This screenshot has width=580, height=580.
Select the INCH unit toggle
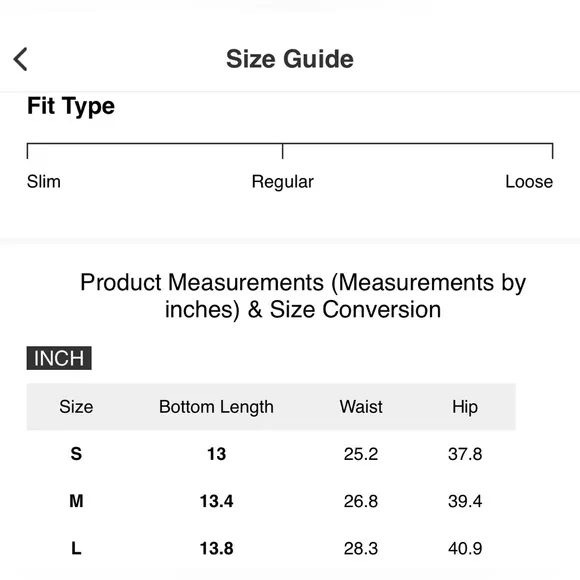[59, 358]
